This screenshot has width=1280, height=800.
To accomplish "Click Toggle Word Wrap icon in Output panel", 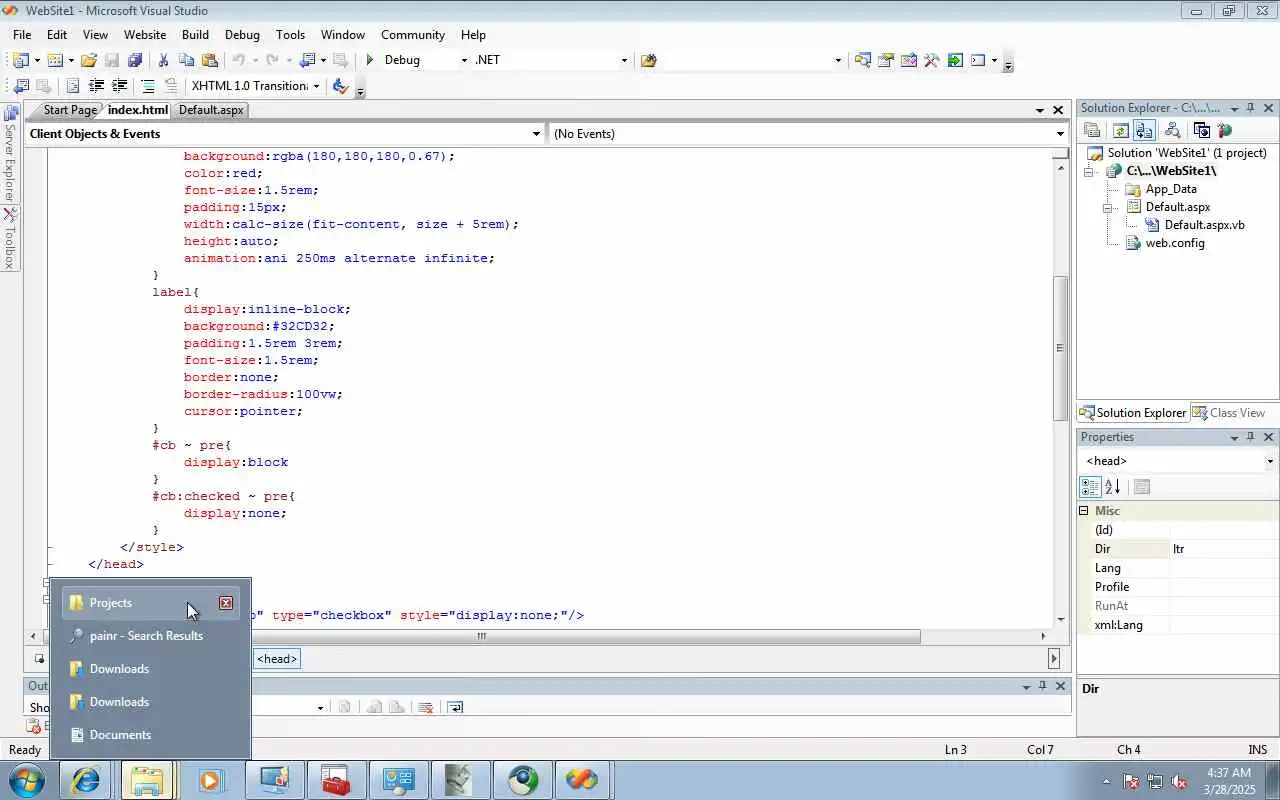I will (455, 707).
